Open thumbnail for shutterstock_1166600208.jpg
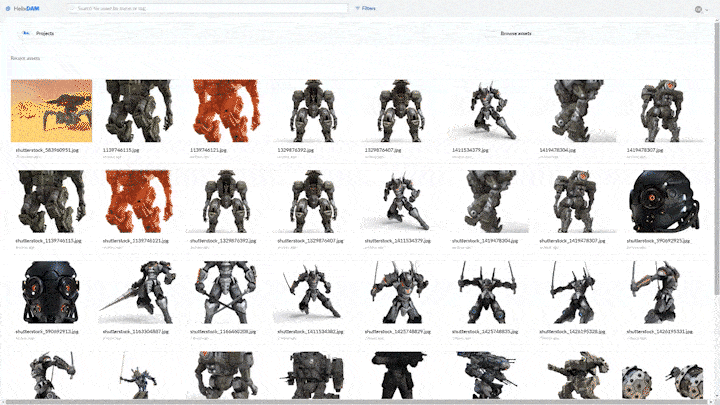This screenshot has width=720, height=405. click(226, 292)
